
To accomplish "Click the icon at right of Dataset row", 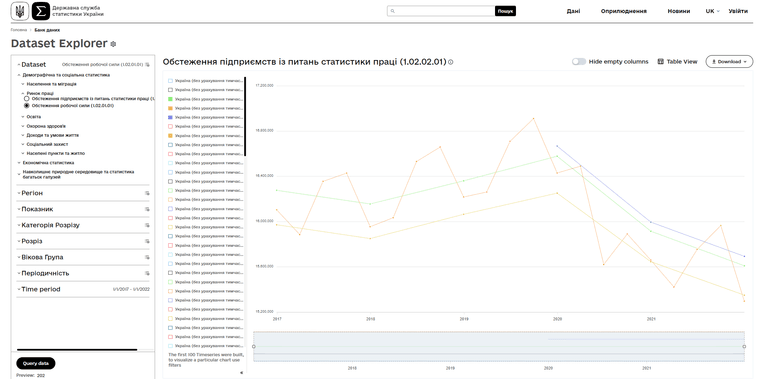I will coord(147,64).
